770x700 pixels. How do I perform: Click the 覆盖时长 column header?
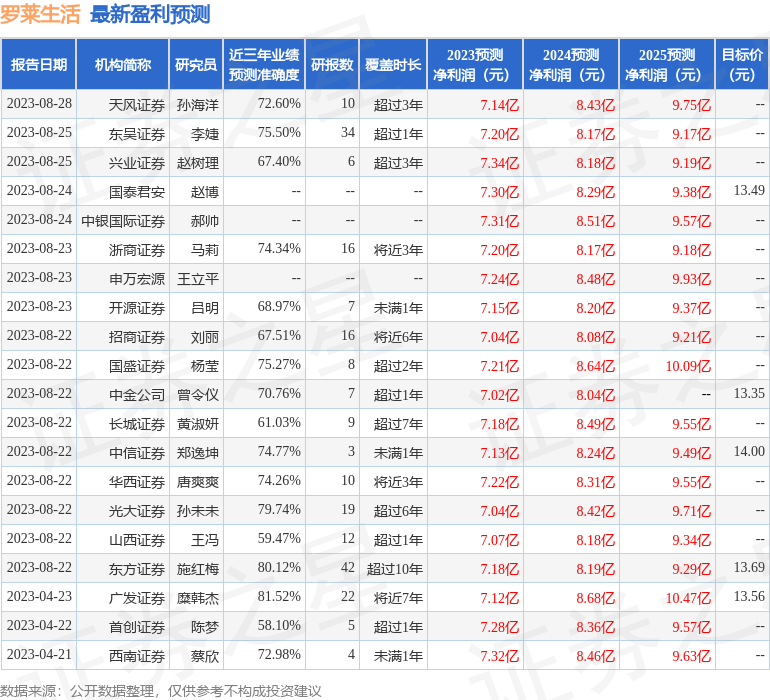[393, 64]
